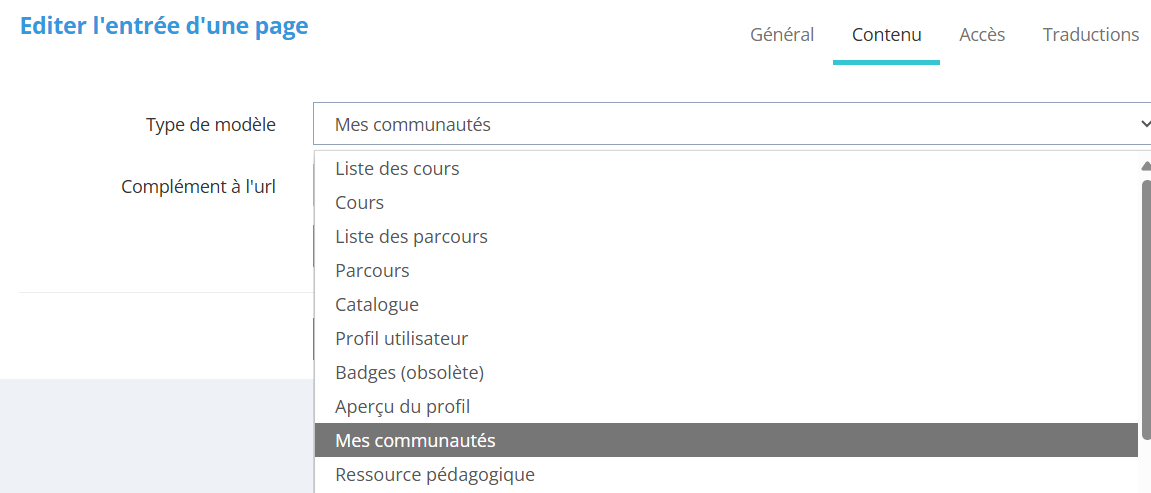Choose 'Ressource pédagogique' in the list

coord(434,475)
